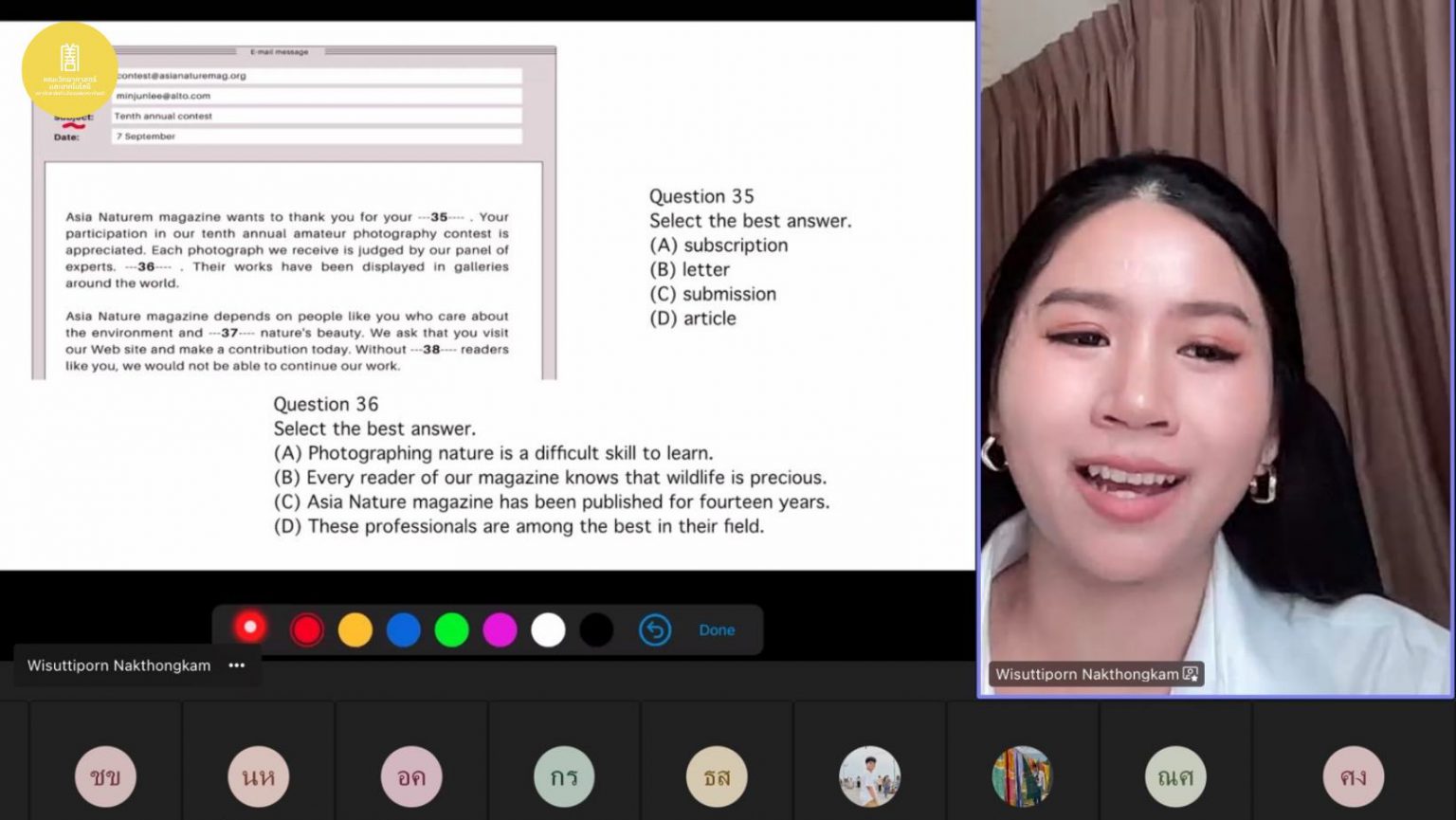Click the undo annotation icon

pos(655,629)
